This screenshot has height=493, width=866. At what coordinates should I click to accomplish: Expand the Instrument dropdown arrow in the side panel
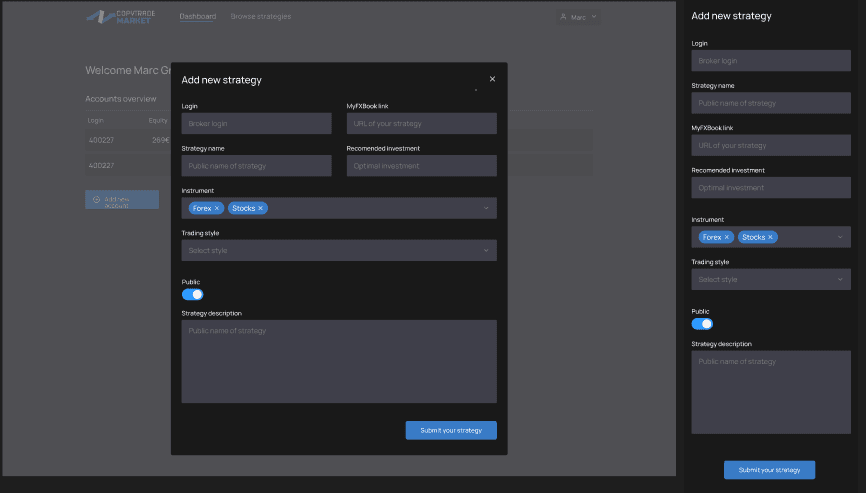(840, 237)
